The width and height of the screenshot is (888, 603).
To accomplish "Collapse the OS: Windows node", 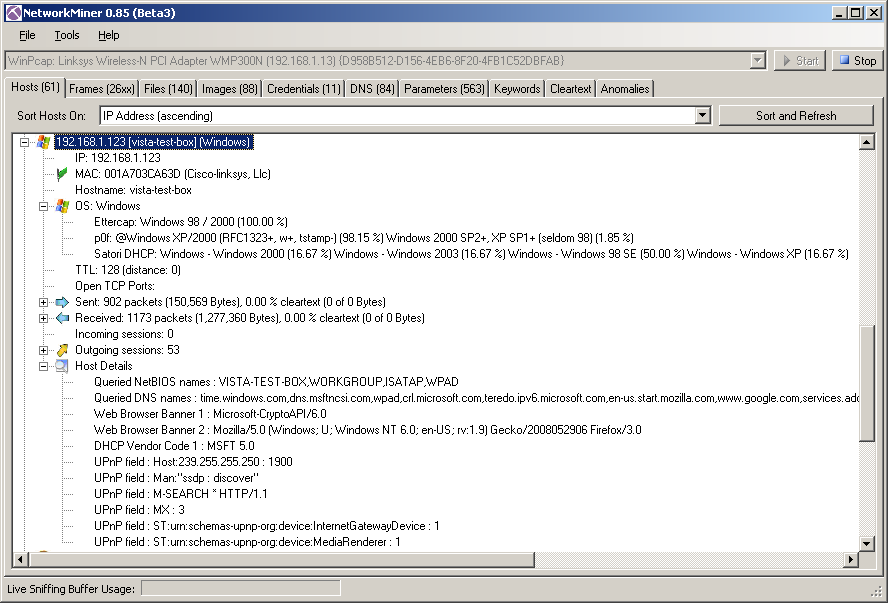I will point(43,206).
